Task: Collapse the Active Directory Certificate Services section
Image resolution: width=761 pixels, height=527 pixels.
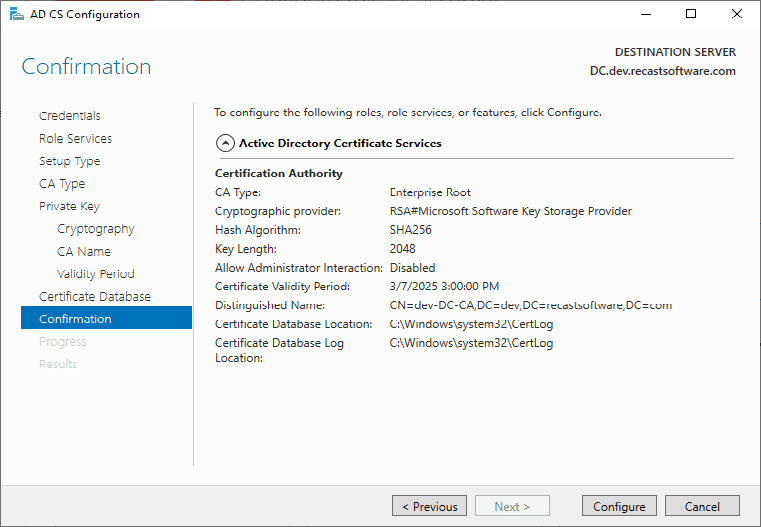Action: pyautogui.click(x=225, y=143)
